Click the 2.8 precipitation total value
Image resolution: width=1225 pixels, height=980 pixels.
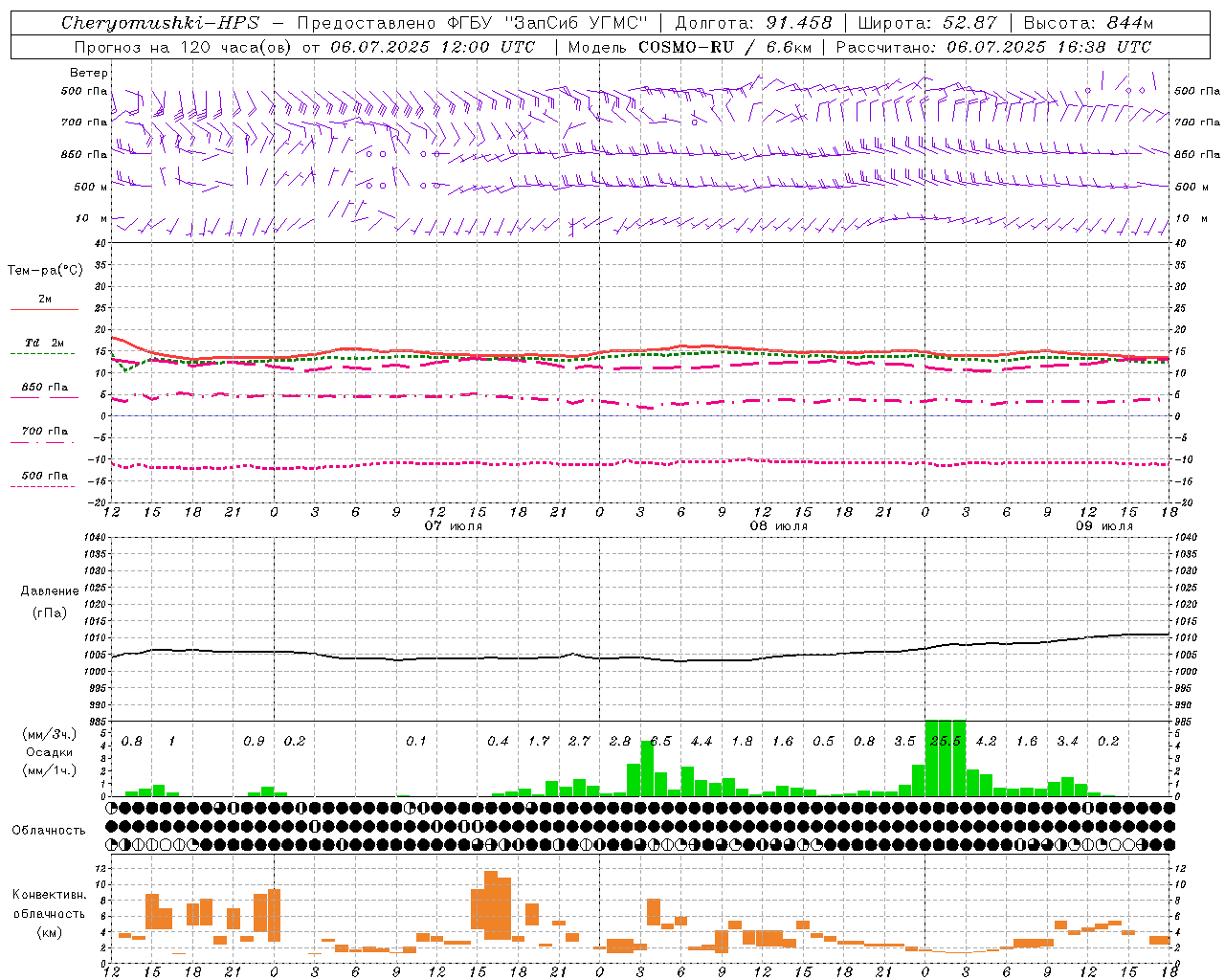tap(620, 742)
